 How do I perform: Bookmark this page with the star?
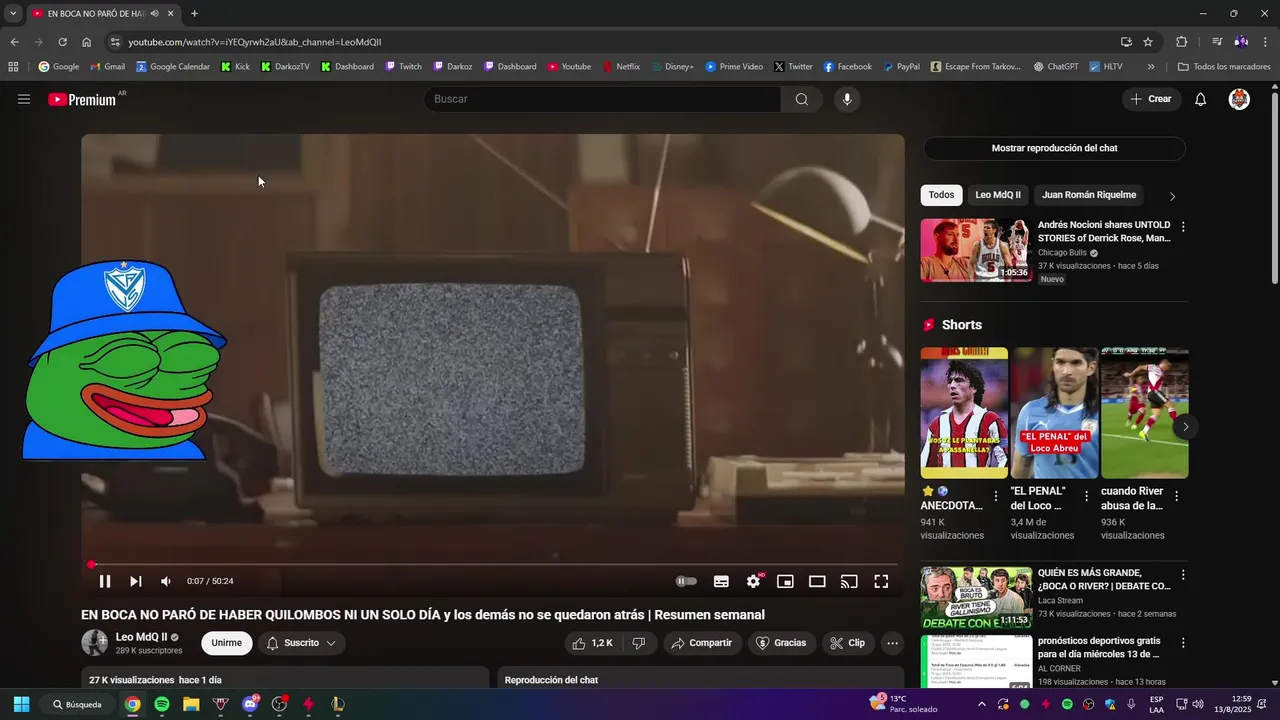click(x=1148, y=42)
